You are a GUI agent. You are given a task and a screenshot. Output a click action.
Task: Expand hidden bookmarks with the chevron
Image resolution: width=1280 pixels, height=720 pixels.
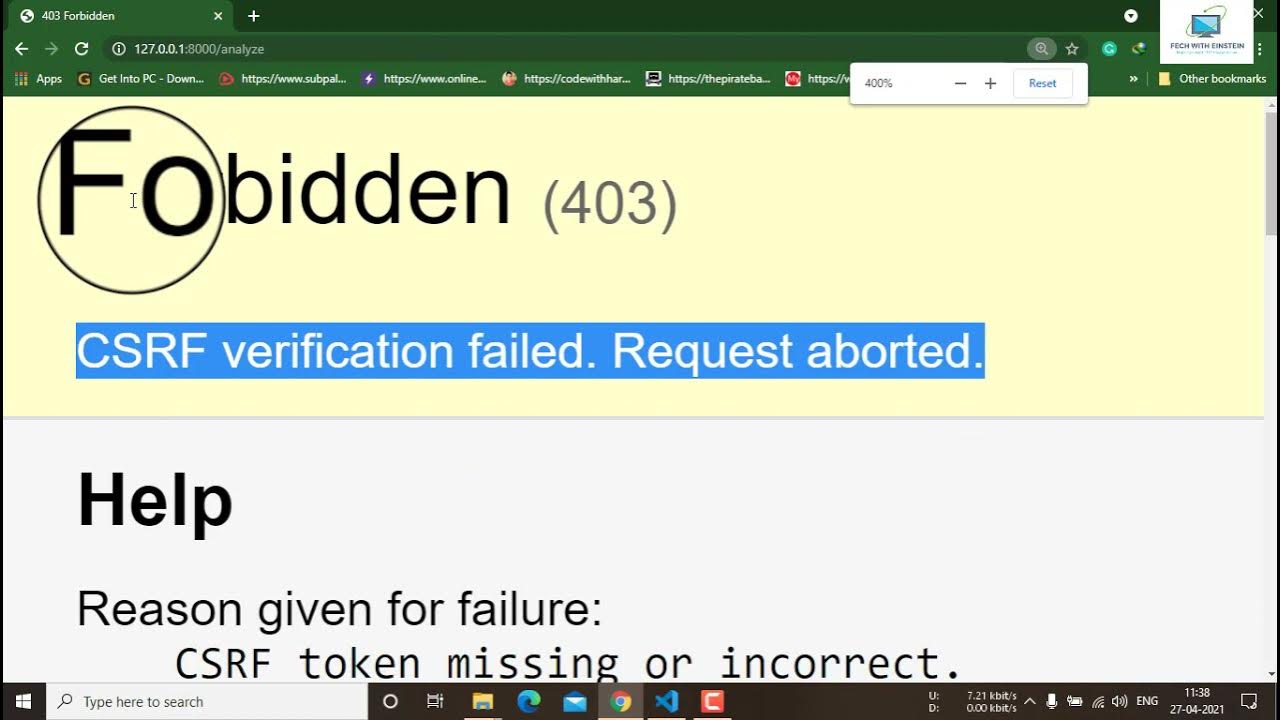click(x=1133, y=78)
